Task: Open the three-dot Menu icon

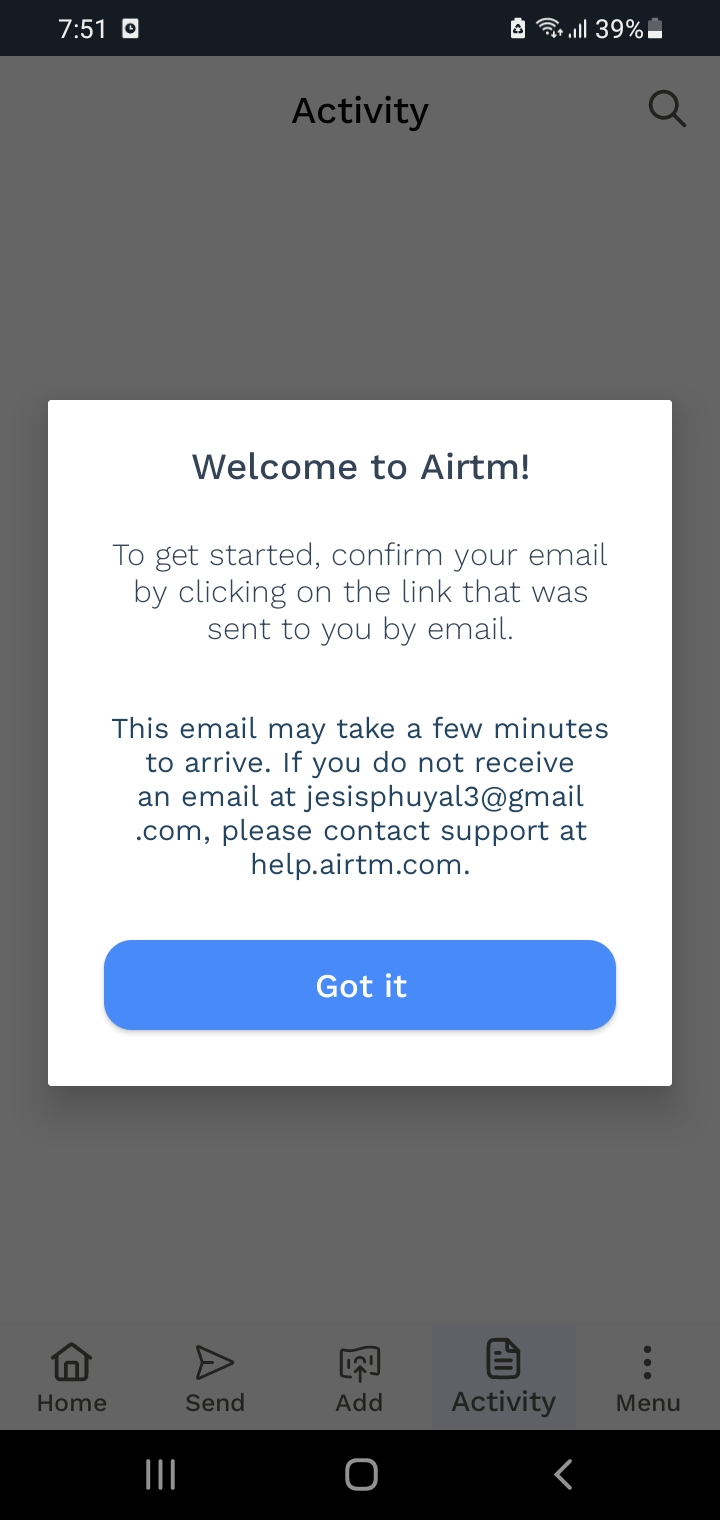Action: pyautogui.click(x=647, y=1363)
